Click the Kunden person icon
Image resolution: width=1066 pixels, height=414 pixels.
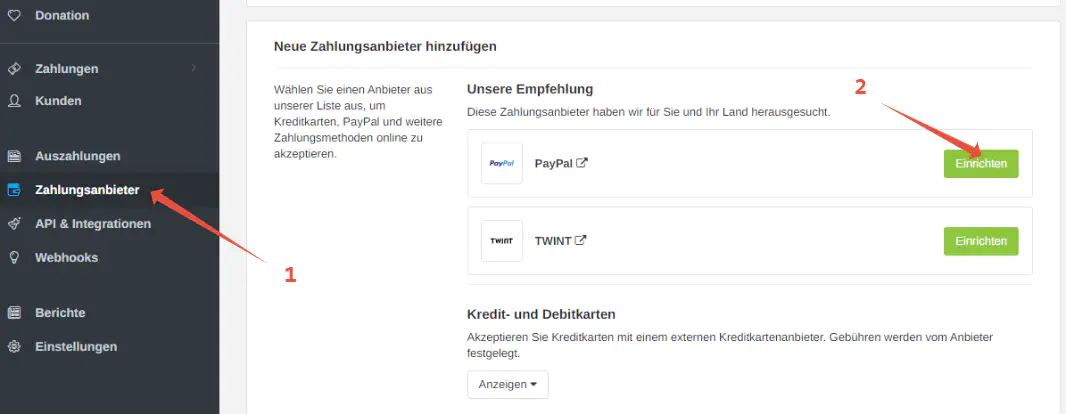coord(14,101)
